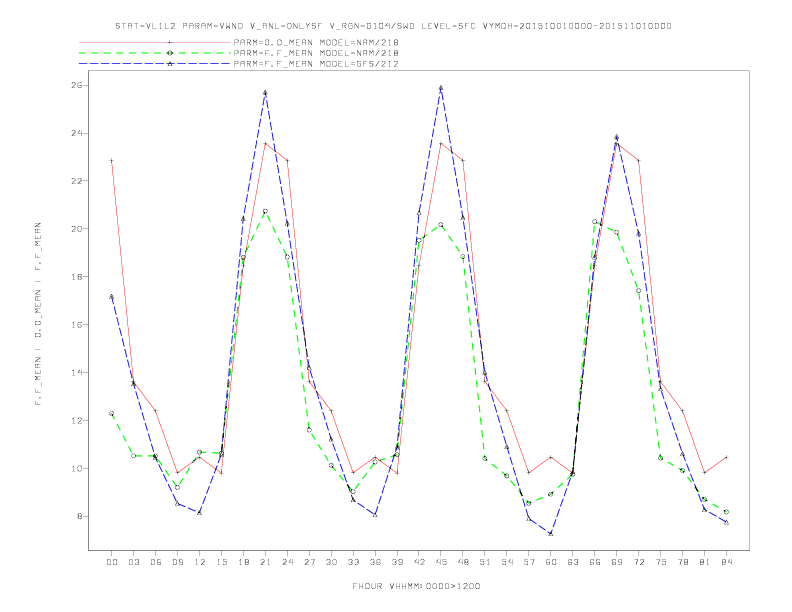The image size is (792, 612).
Task: Click legend label PARM=O.O_MEAN MODEL=NAM/218
Action: click(316, 42)
